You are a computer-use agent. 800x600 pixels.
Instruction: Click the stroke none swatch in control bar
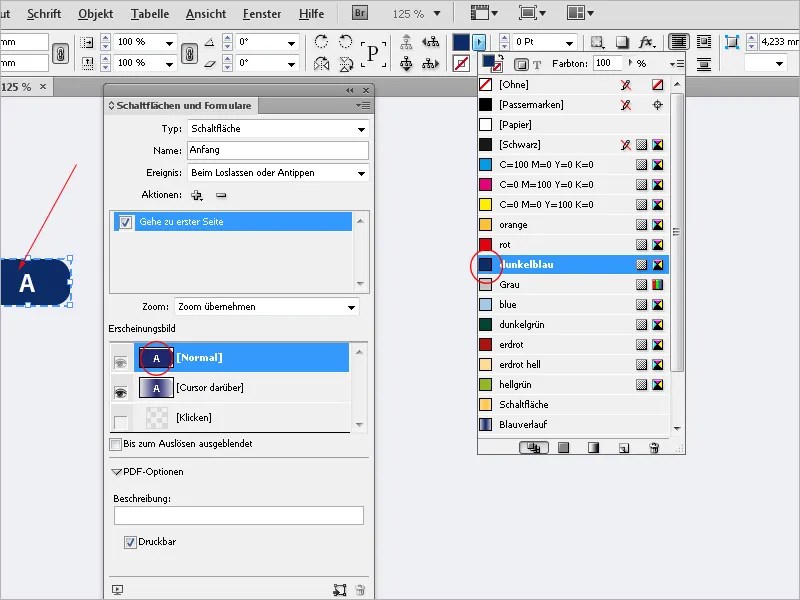pyautogui.click(x=461, y=64)
